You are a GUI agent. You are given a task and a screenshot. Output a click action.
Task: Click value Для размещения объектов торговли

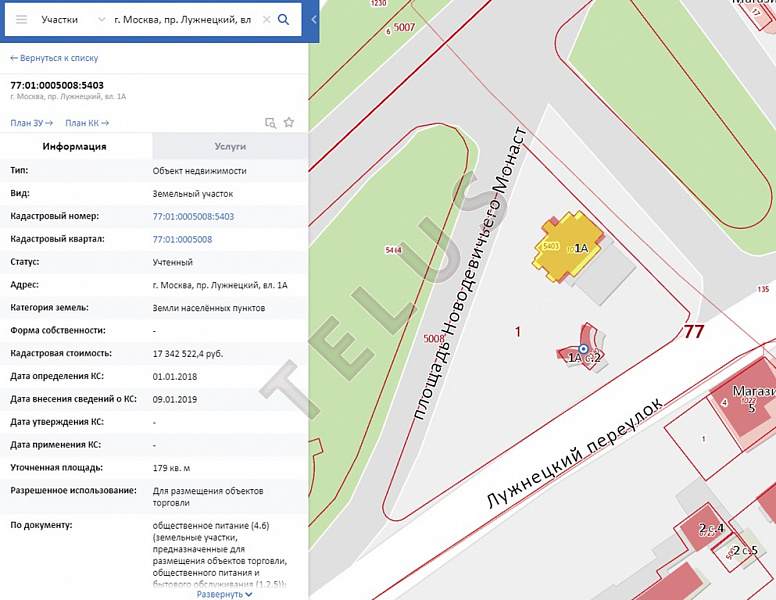point(208,497)
